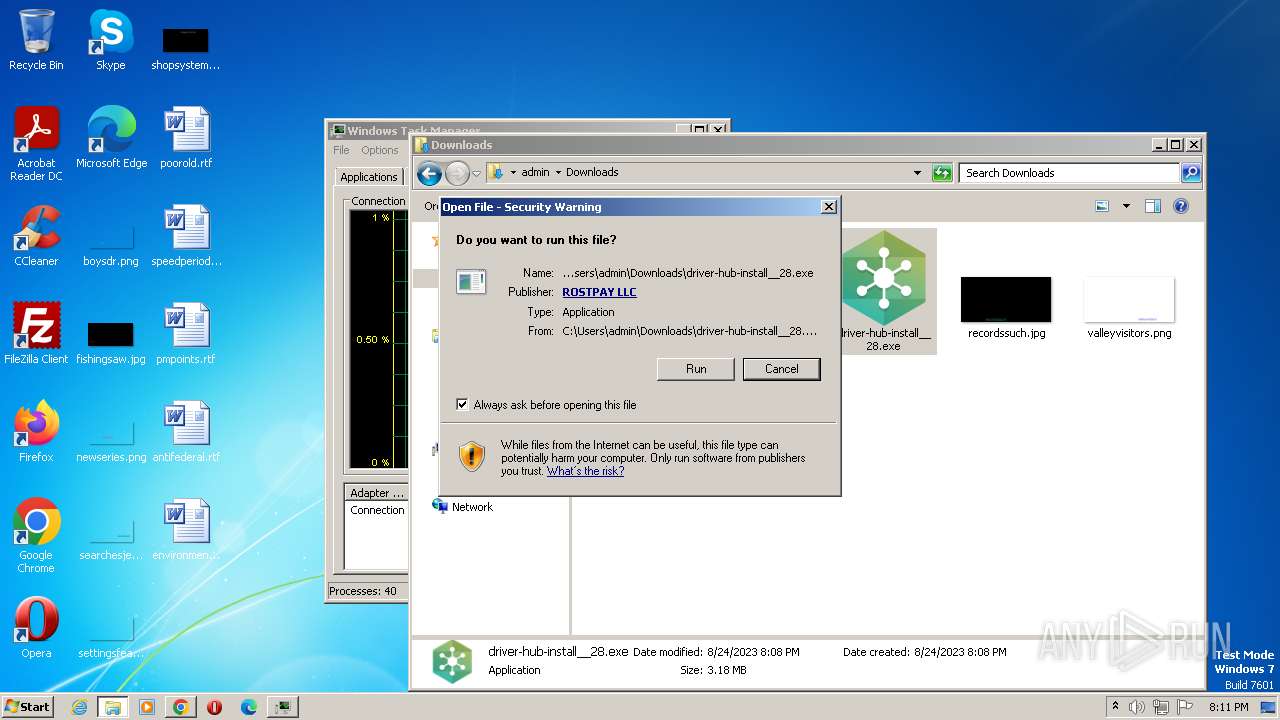The image size is (1280, 720).
Task: Change the view icon in Explorer toolbar
Action: [x=1102, y=206]
